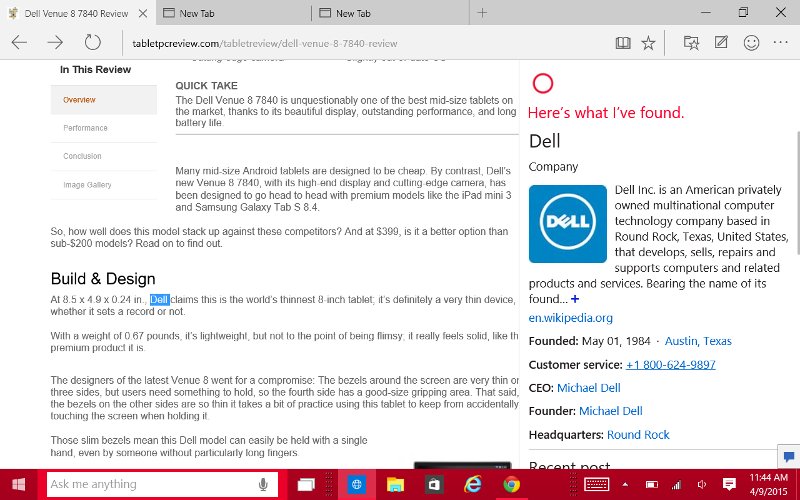Viewport: 800px width, 500px height.
Task: Click the Cortana circle icon
Action: coord(542,83)
